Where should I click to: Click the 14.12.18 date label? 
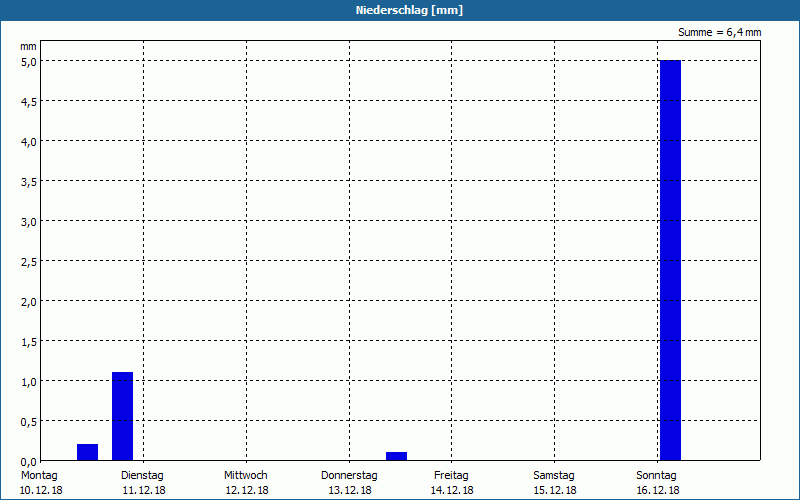point(452,490)
